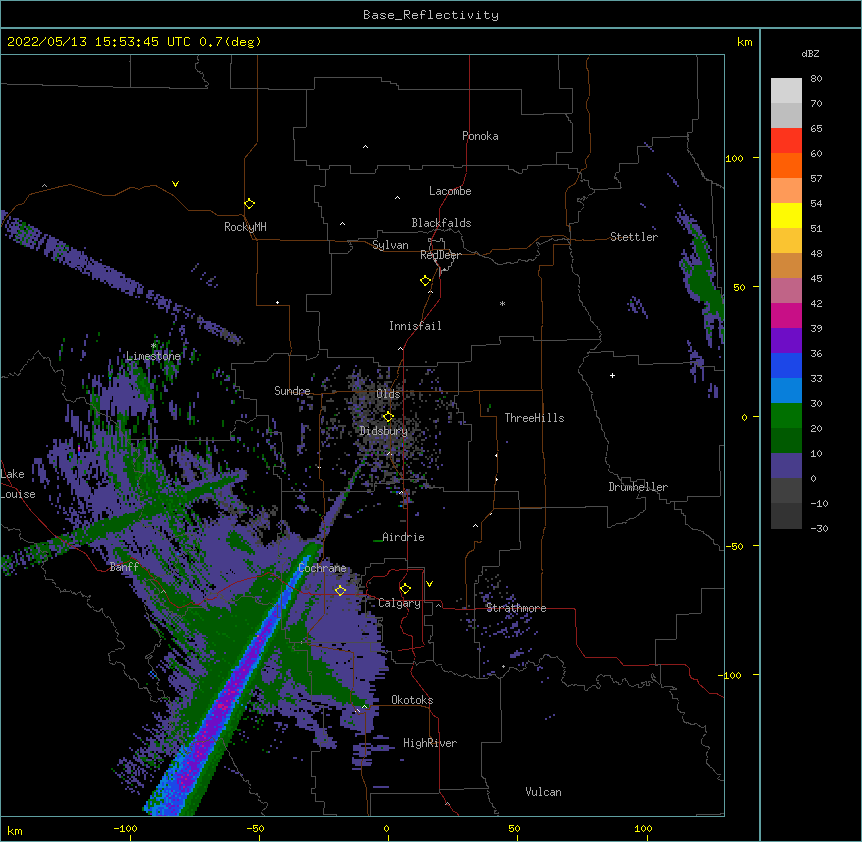
Task: Select the Didsbury label
Action: tap(384, 431)
